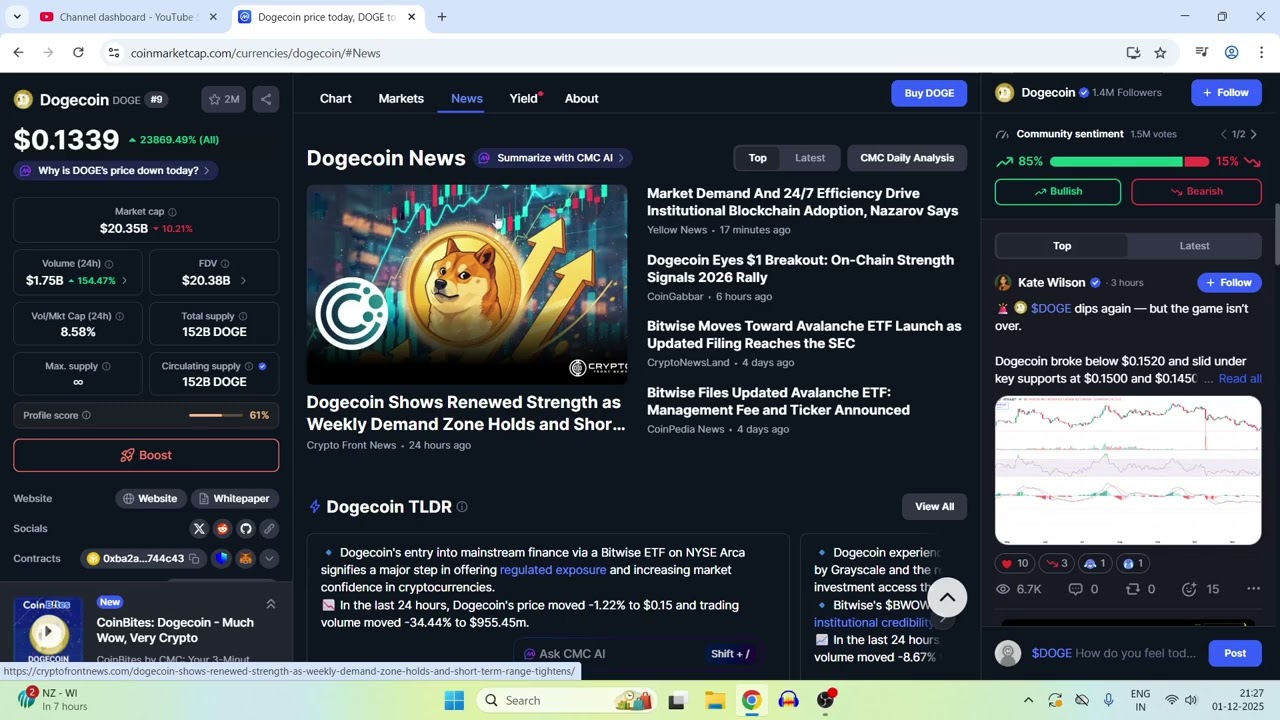Collapse CoinBites panel chevron
1280x720 pixels.
coord(270,604)
